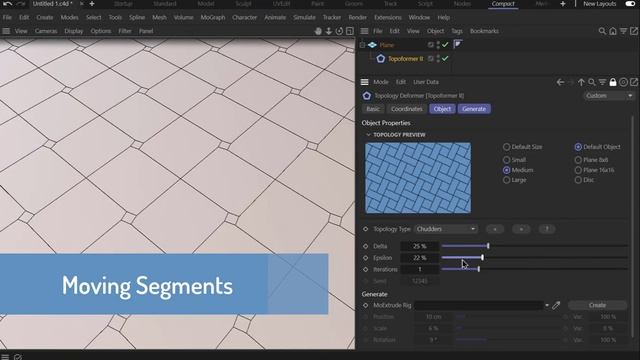Click the Phong tag on Plane

(458, 44)
